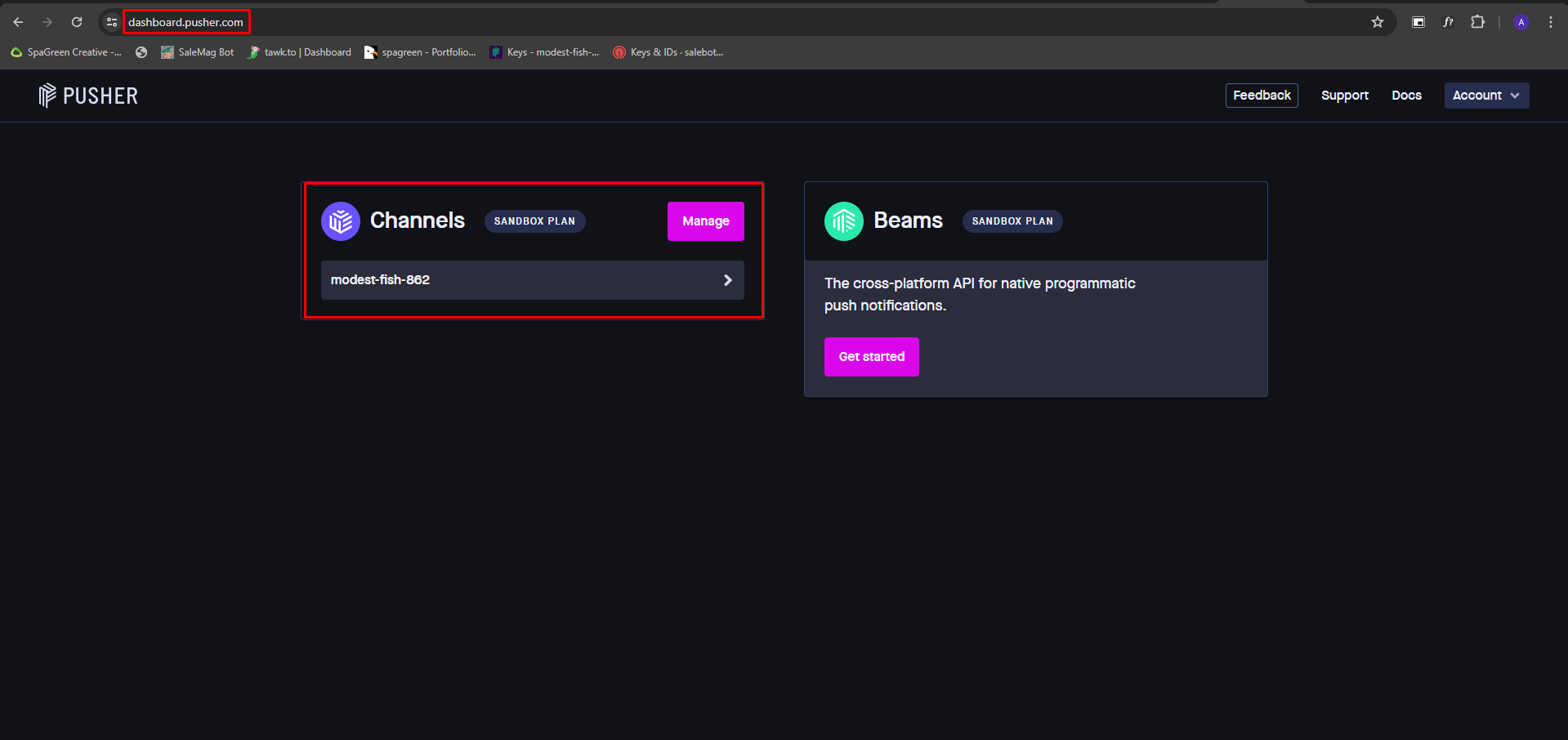Click the Manage button for Channels

point(706,221)
